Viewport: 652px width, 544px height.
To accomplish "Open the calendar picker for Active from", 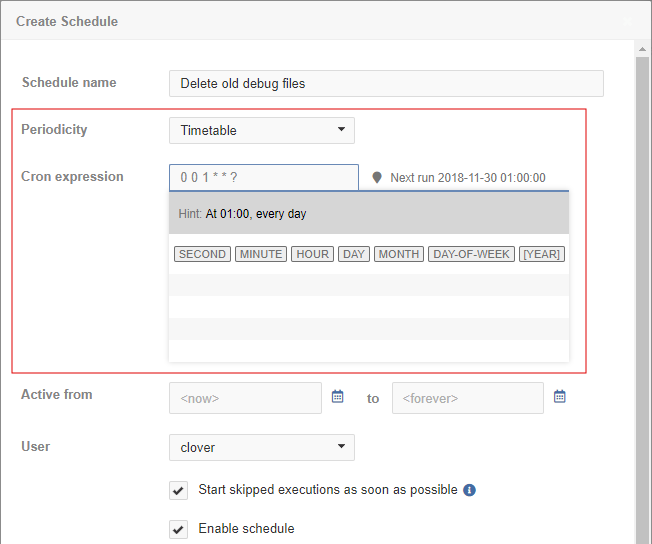I will (x=338, y=397).
